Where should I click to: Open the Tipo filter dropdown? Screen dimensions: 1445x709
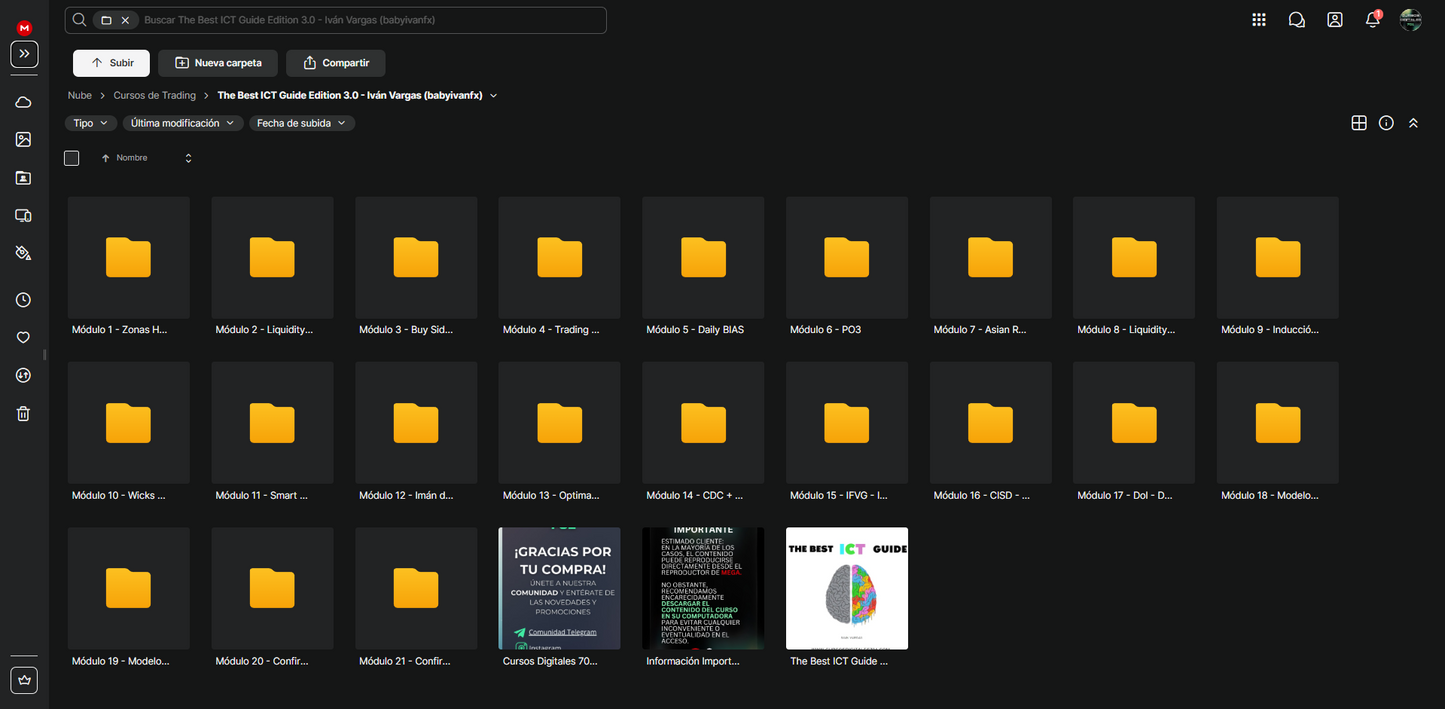tap(90, 123)
